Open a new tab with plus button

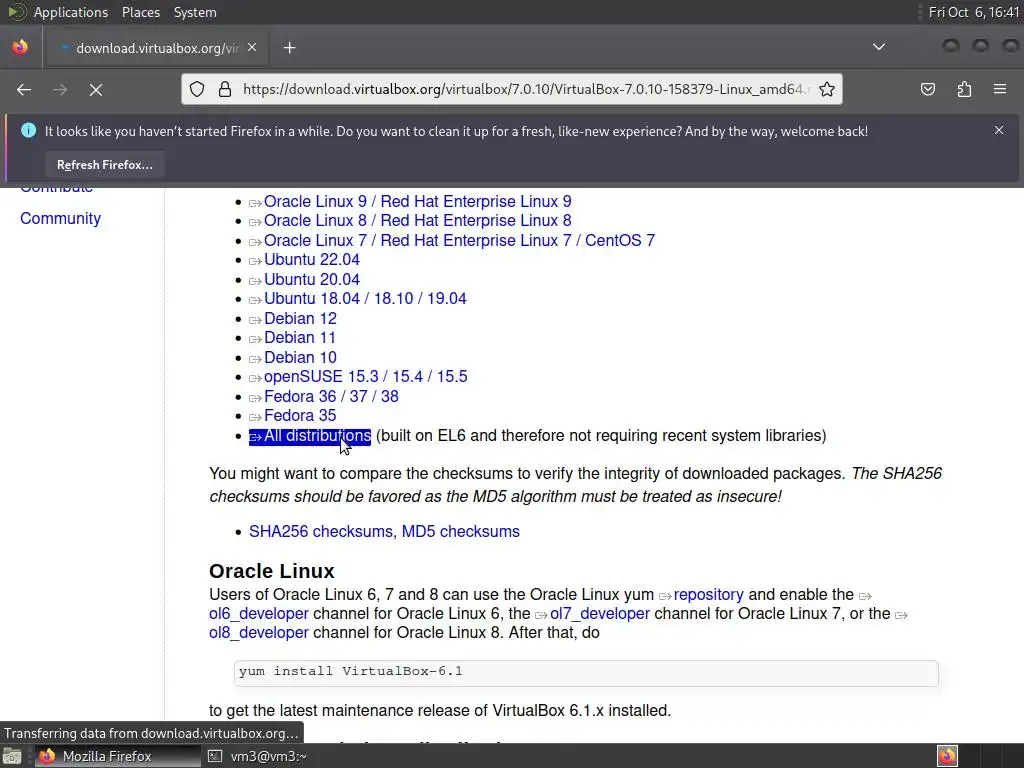pyautogui.click(x=289, y=48)
